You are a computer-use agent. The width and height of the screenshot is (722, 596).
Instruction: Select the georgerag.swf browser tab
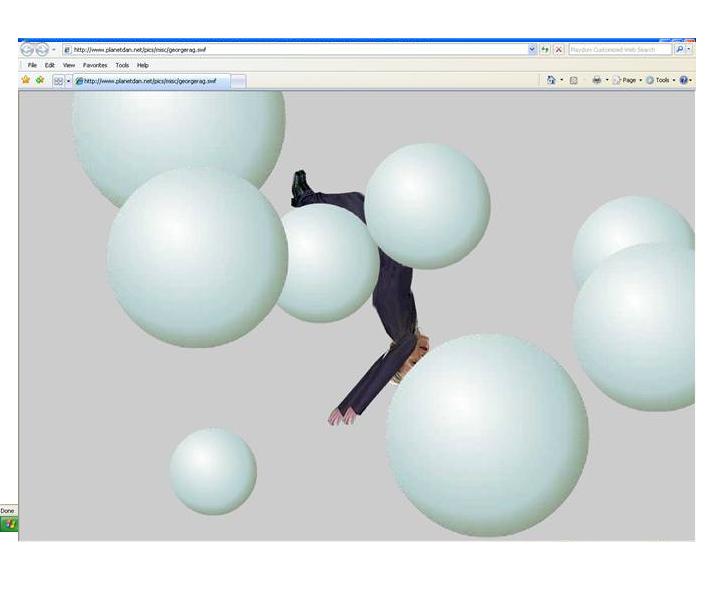click(152, 81)
